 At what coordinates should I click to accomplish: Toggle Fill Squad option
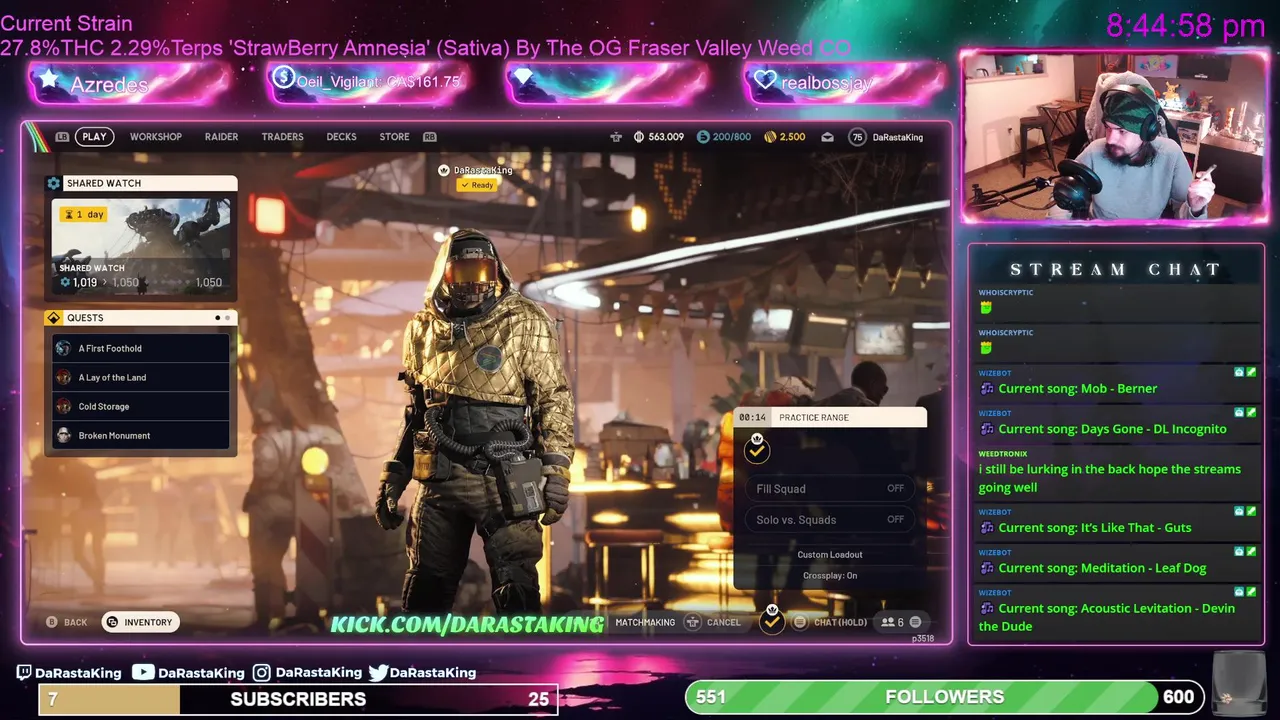click(830, 489)
